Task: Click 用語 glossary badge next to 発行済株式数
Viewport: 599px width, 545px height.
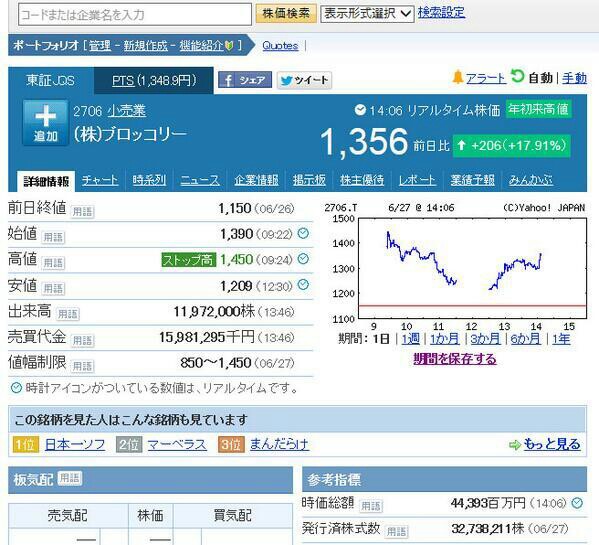Action: click(397, 531)
